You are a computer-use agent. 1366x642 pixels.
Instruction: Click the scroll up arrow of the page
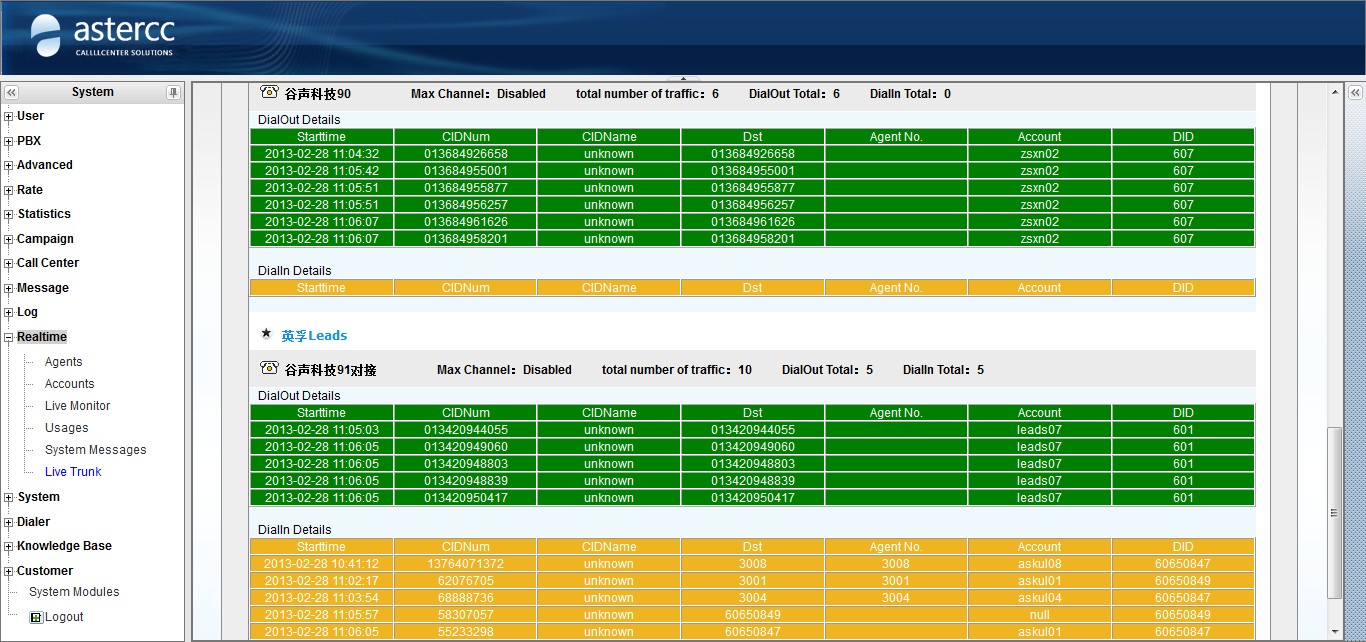click(1335, 92)
